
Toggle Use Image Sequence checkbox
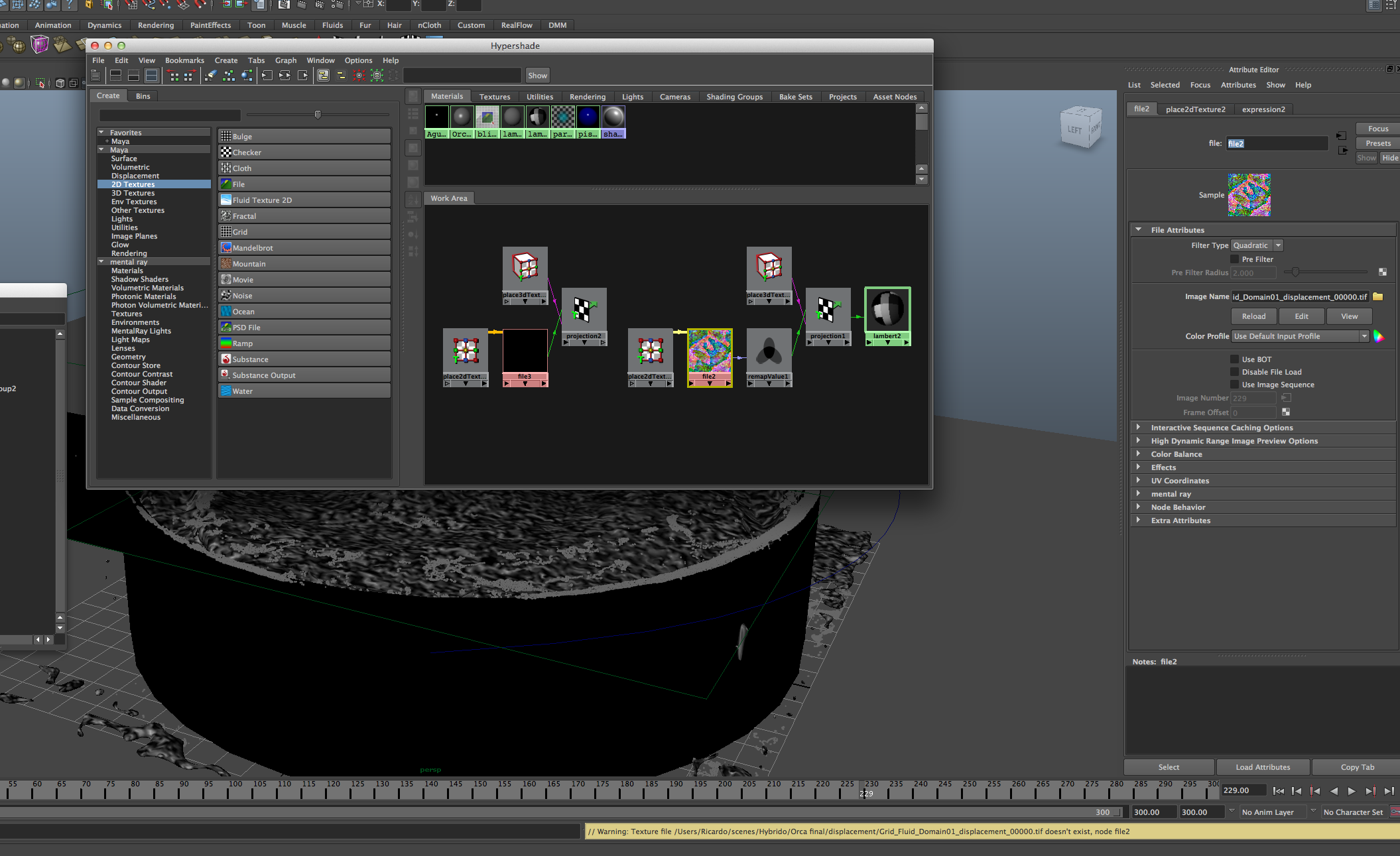click(1234, 385)
